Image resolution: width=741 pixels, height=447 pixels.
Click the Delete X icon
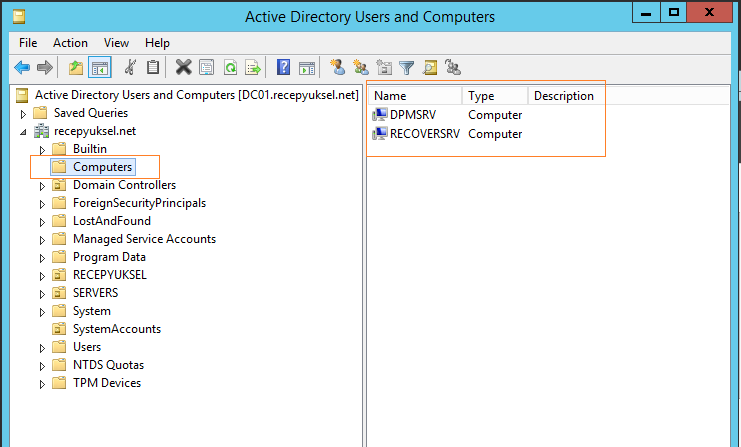183,67
